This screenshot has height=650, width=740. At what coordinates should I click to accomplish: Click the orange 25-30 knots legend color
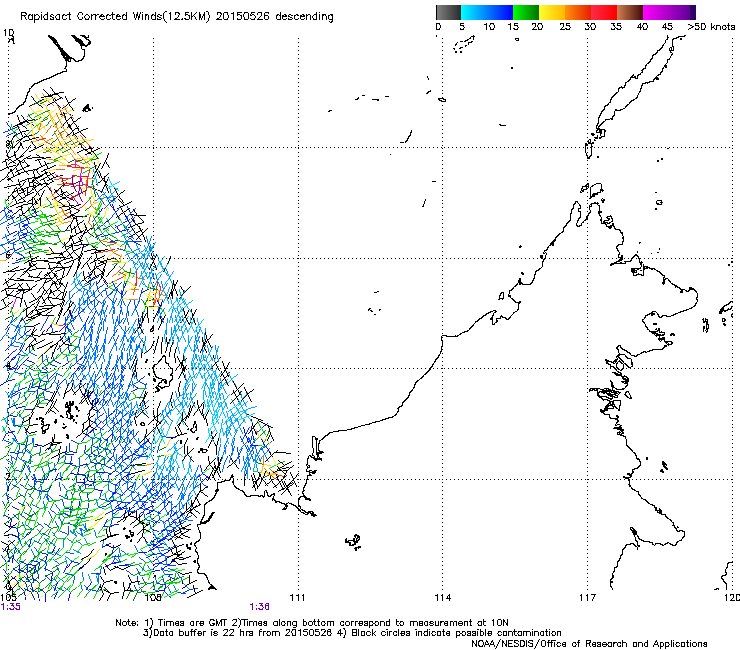tap(578, 12)
